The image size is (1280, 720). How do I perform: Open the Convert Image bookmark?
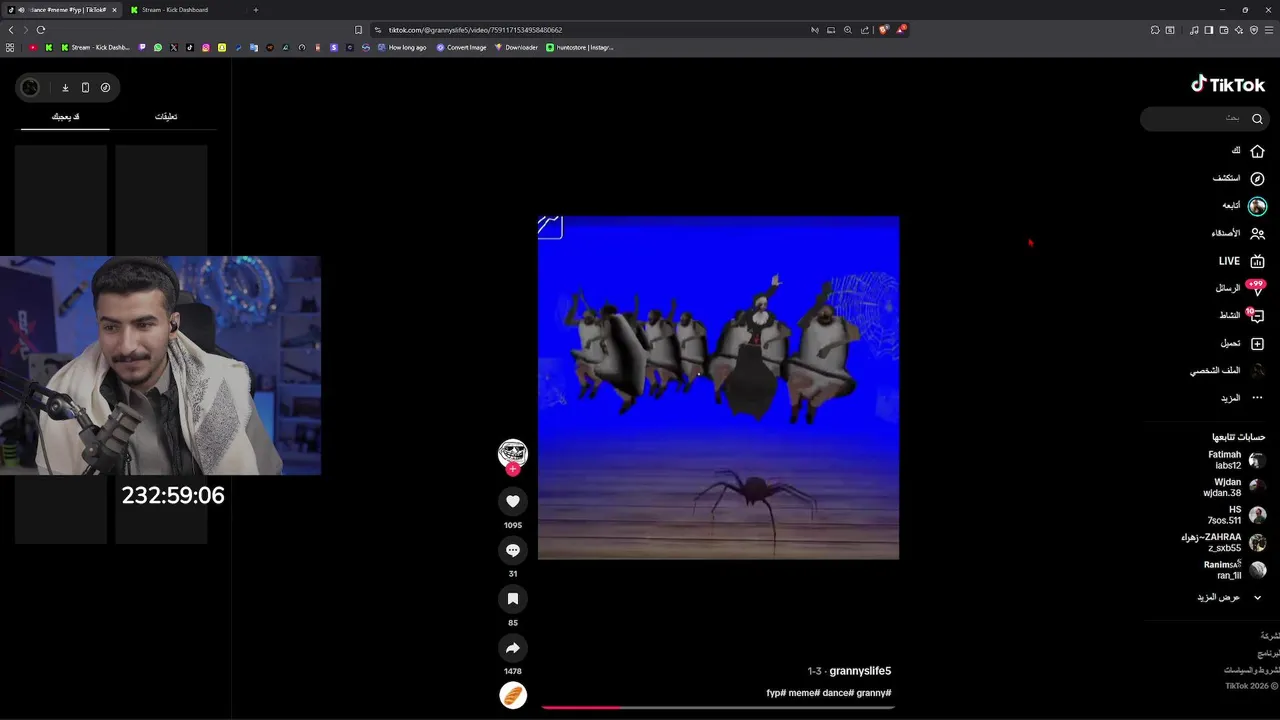pos(461,47)
